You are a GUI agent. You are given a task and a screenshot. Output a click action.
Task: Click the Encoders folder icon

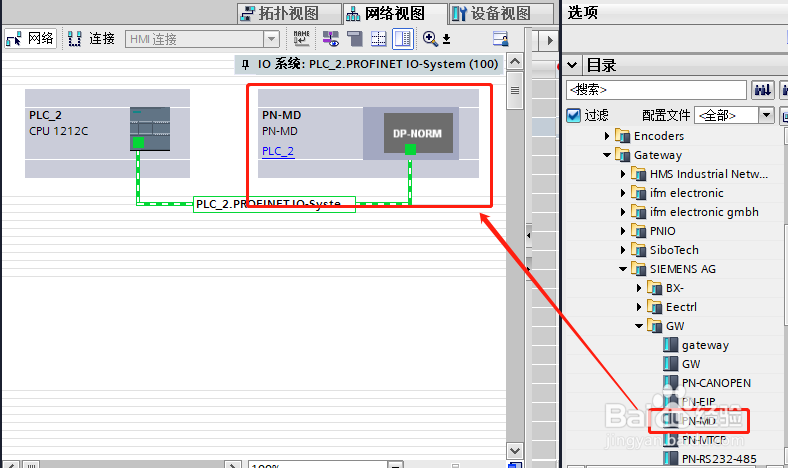[x=622, y=136]
